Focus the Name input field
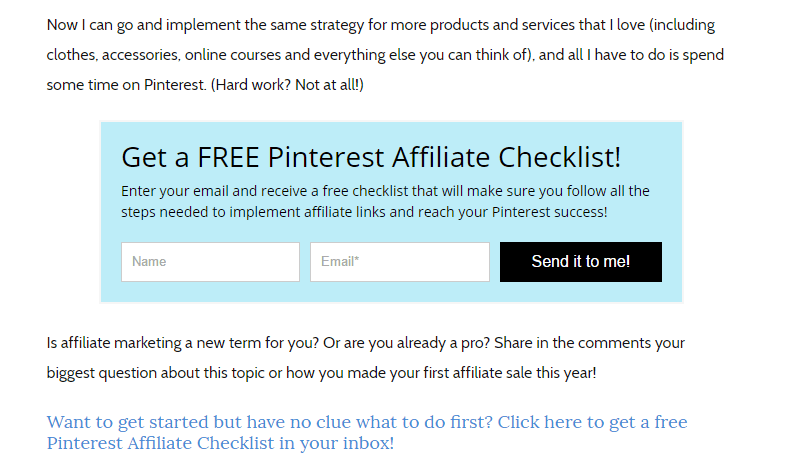 coord(210,262)
